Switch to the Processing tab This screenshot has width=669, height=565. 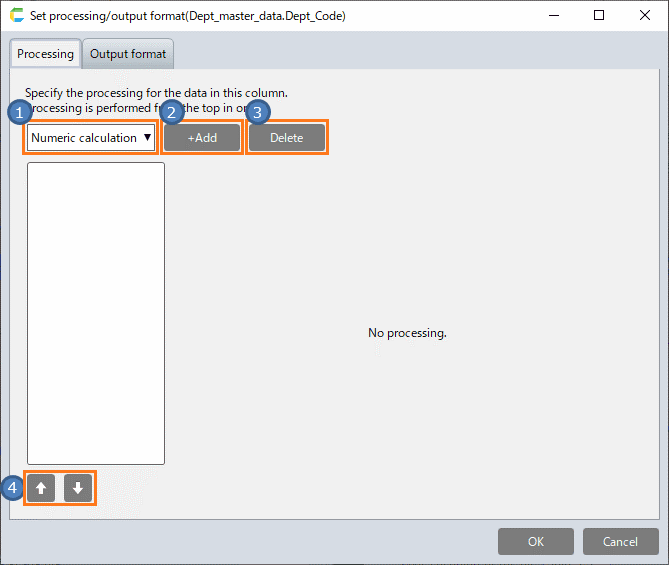[x=45, y=54]
